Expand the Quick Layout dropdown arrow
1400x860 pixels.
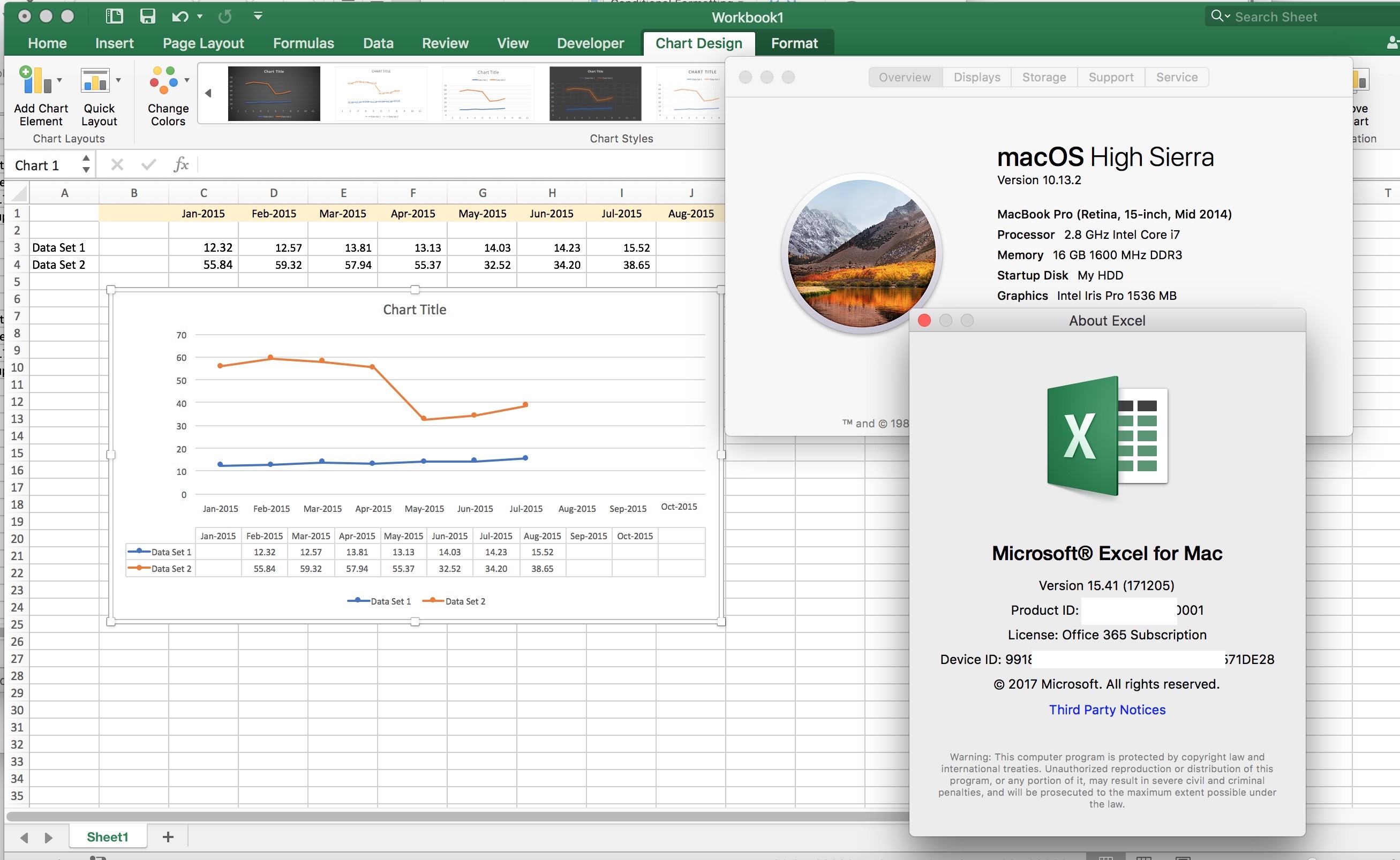(118, 80)
